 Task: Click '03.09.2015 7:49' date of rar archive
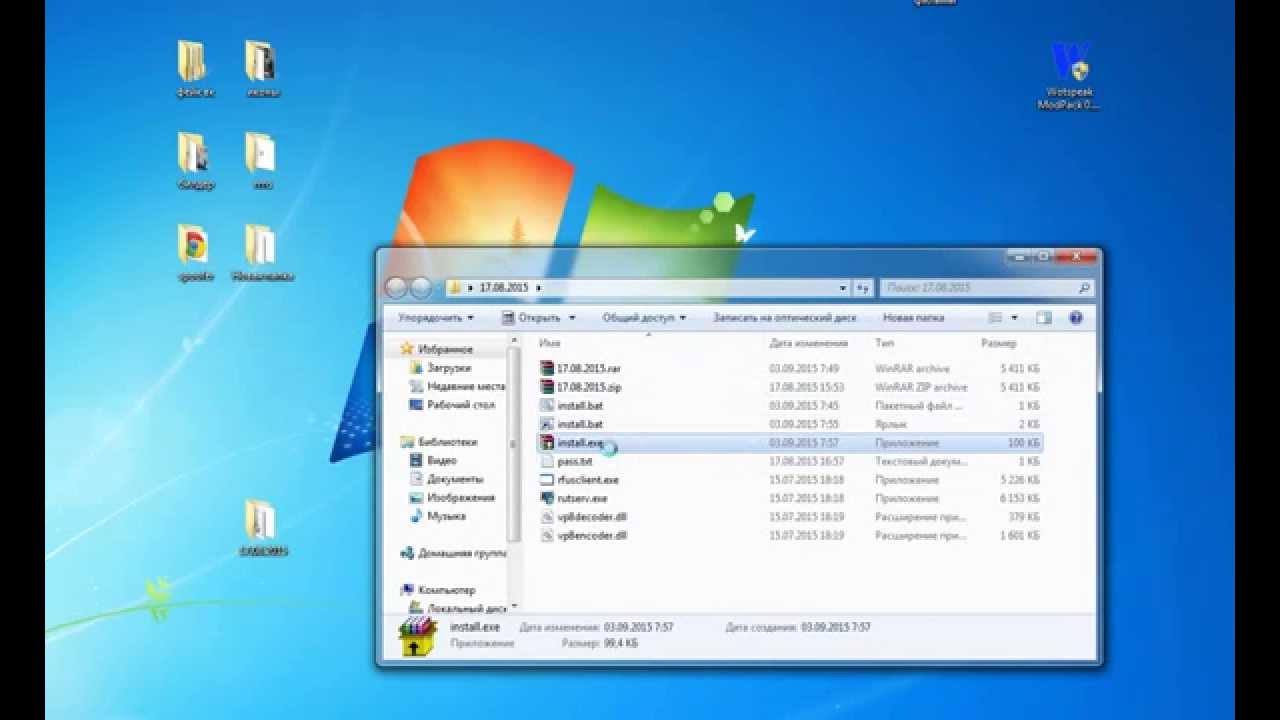coord(804,368)
